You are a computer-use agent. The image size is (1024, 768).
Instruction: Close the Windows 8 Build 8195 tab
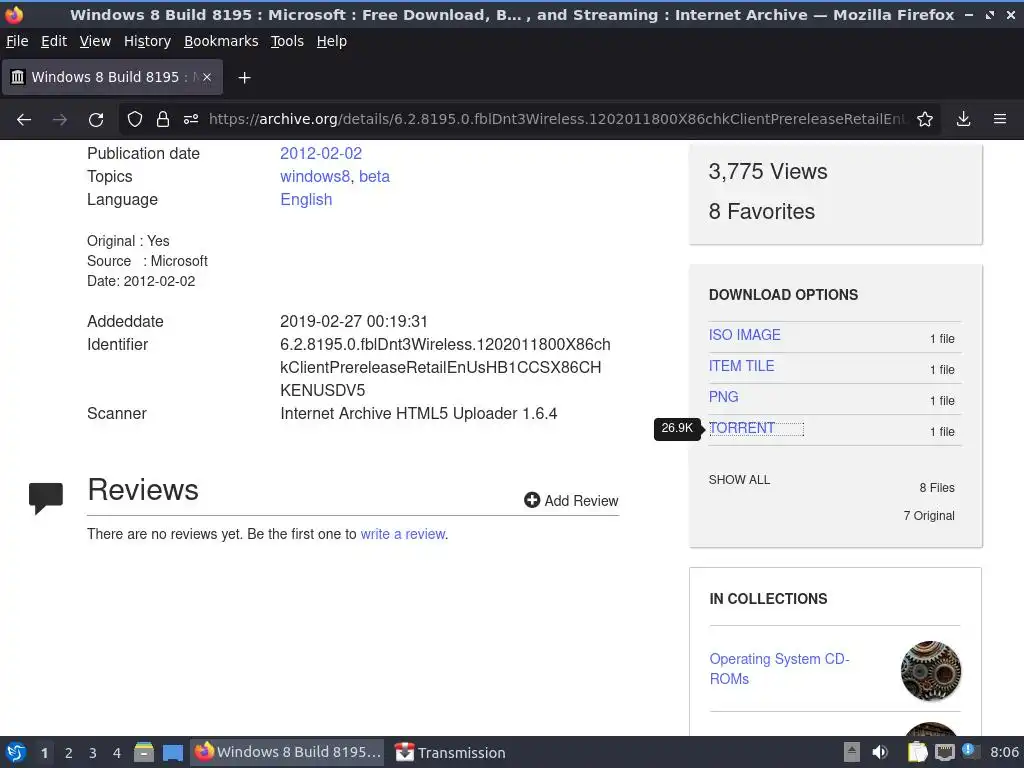tap(207, 77)
